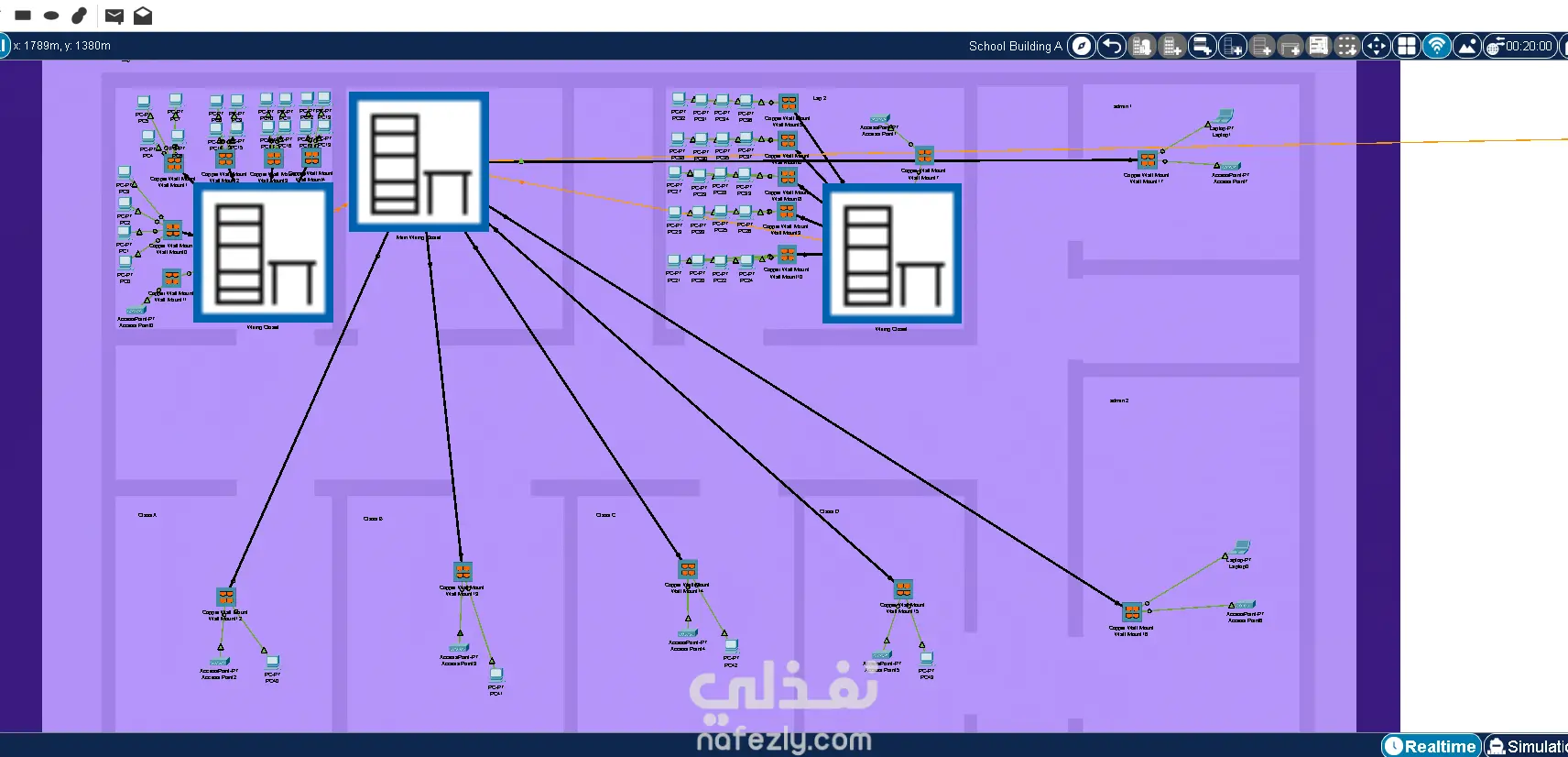Select Laptop1 in admin 1 room
This screenshot has height=757, width=1568.
coord(1224,117)
